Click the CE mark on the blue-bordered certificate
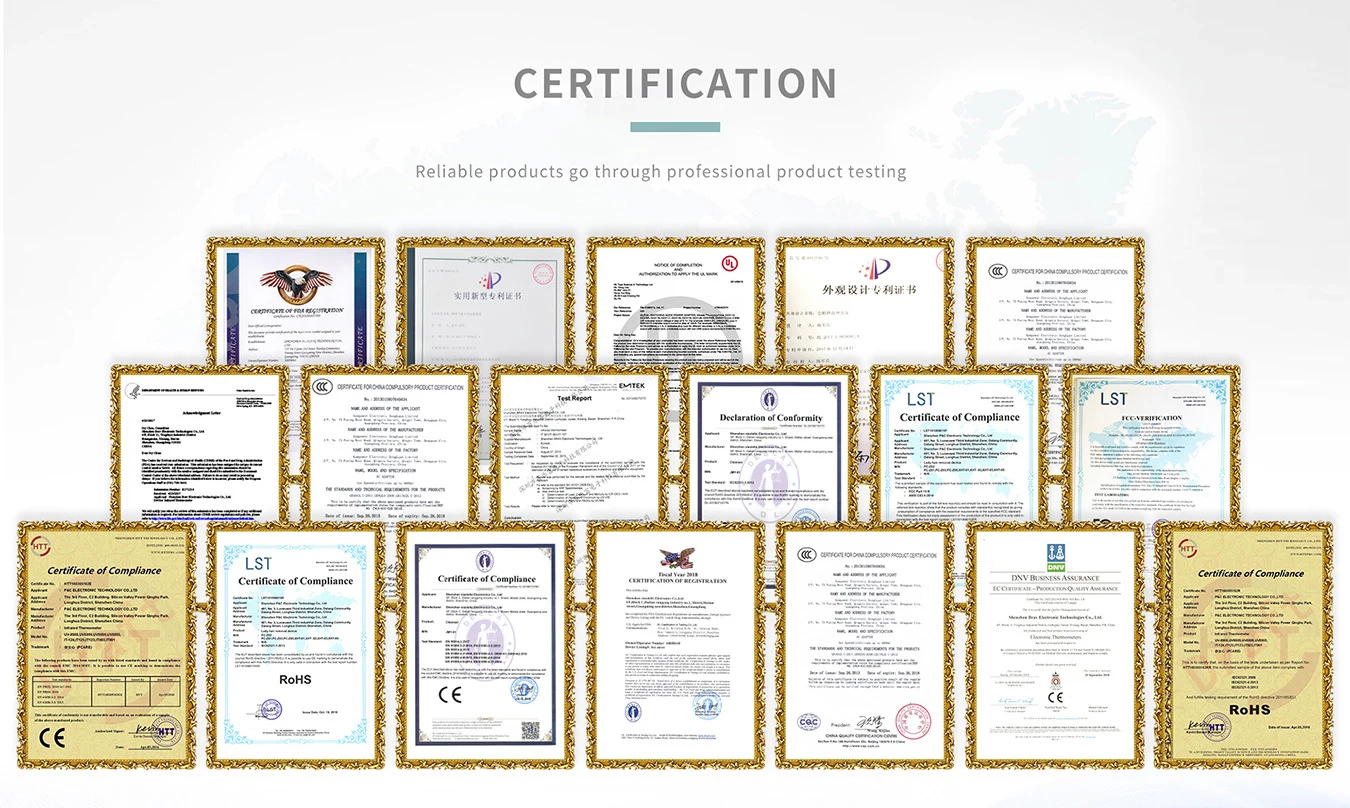1350x808 pixels. coord(449,695)
